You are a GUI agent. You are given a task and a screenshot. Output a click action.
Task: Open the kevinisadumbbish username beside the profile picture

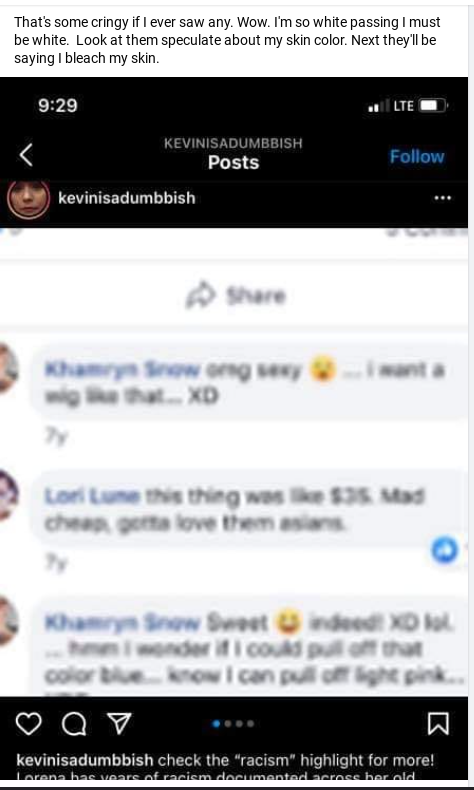pos(127,198)
